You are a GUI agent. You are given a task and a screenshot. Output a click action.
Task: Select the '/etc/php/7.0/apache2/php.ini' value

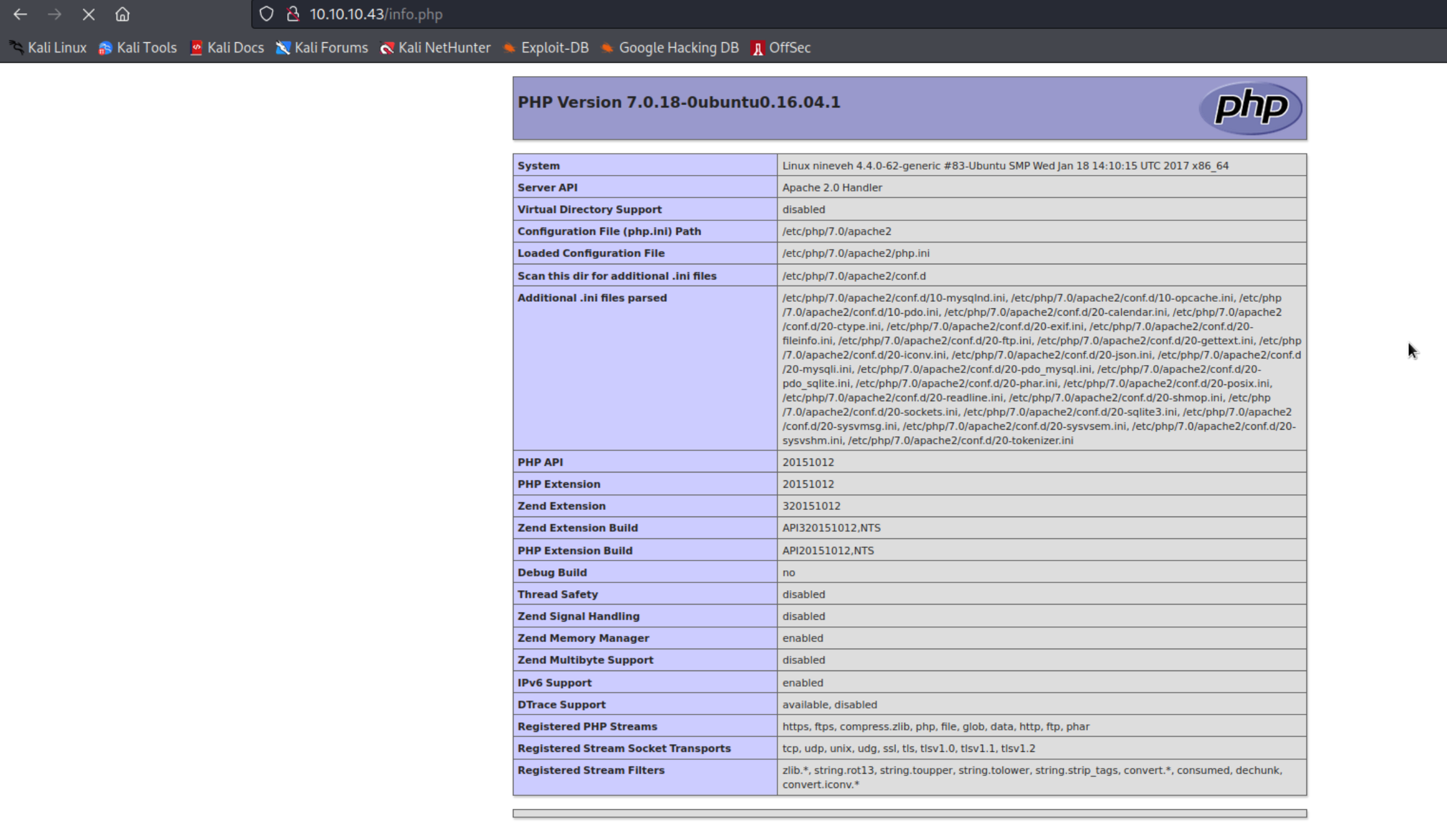[856, 253]
